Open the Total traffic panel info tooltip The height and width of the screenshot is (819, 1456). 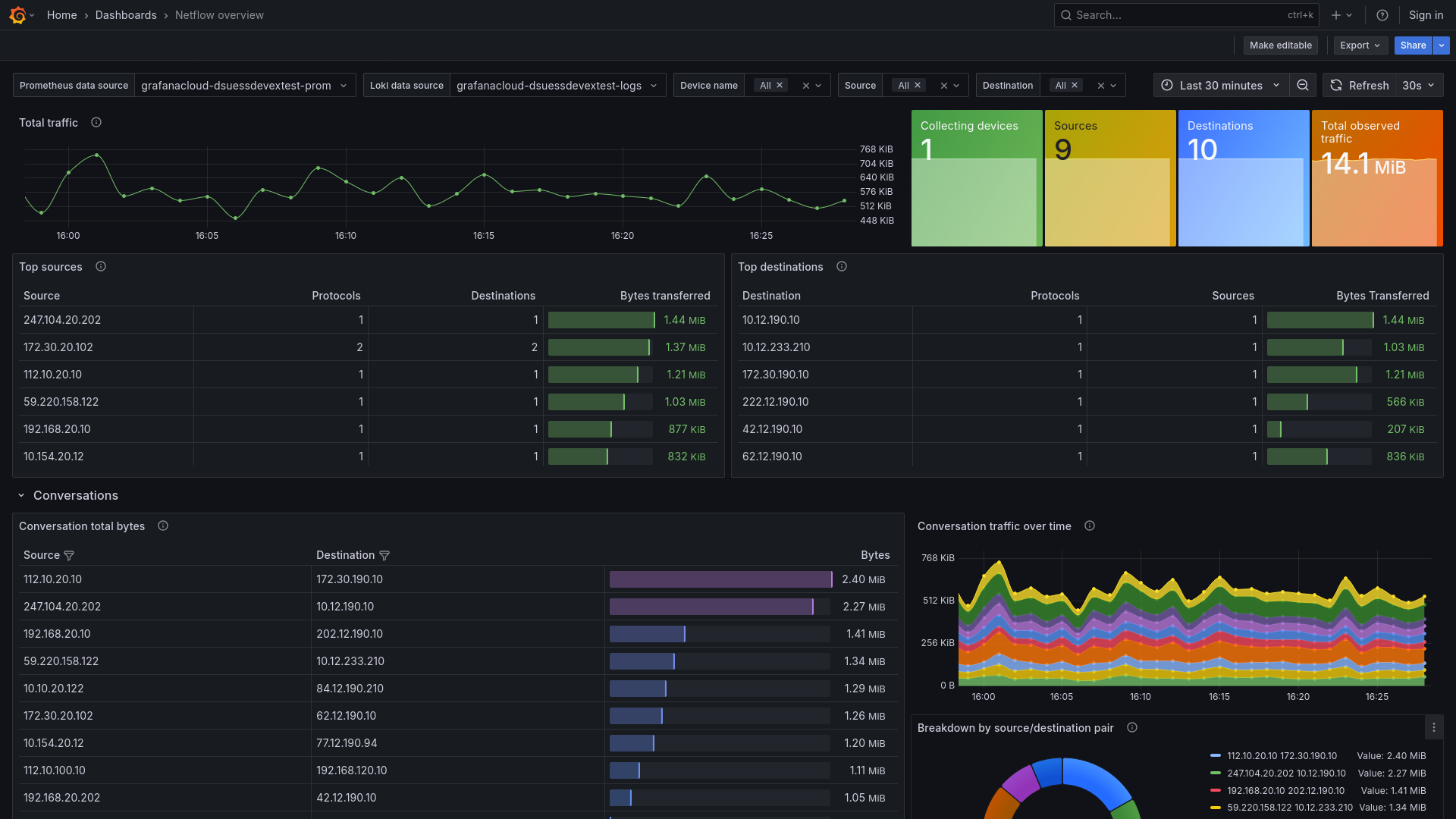[96, 122]
